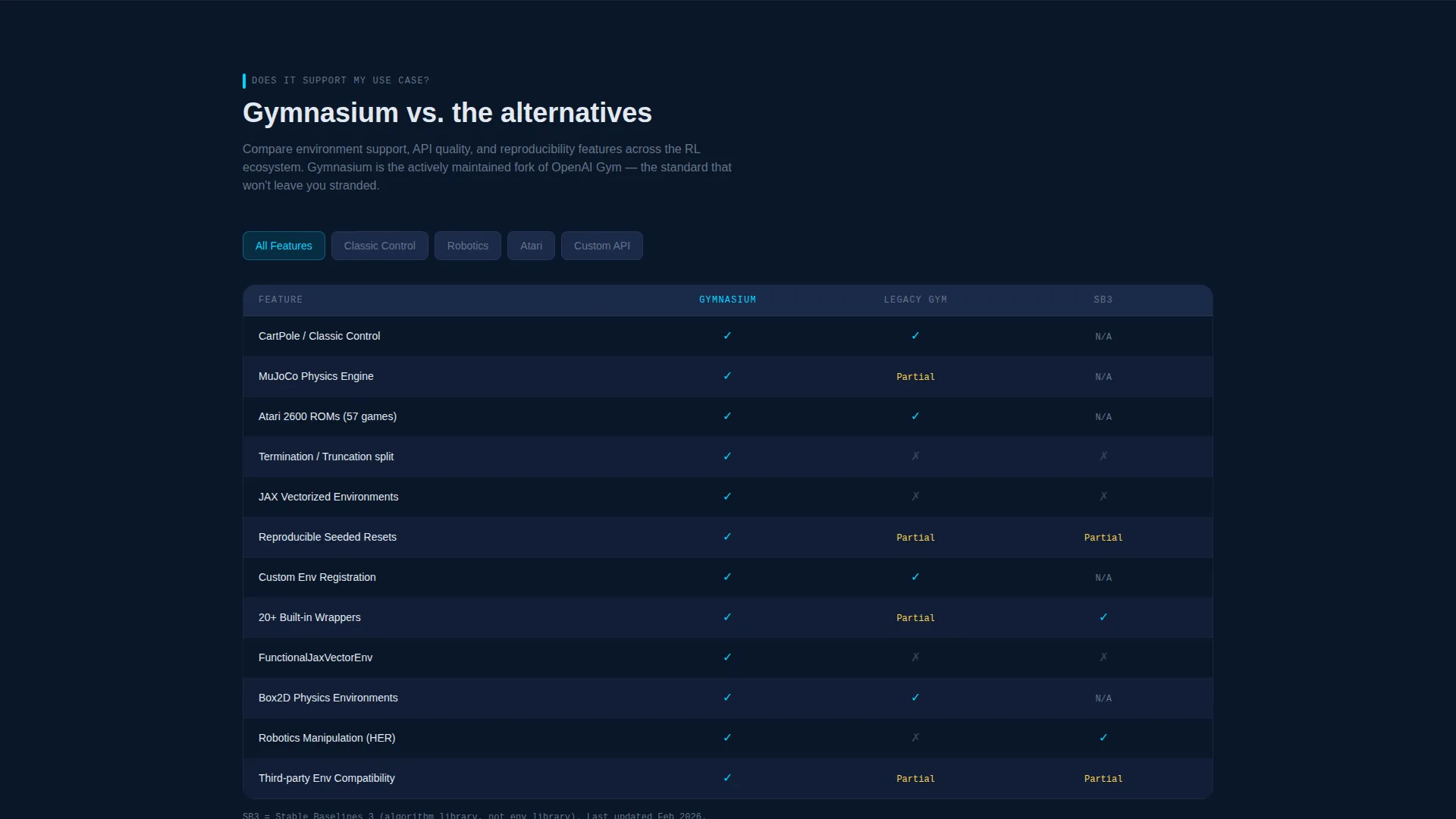Viewport: 1456px width, 819px height.
Task: Click the Gymnasium checkmark for JAX Vectorized Environments
Action: [727, 497]
